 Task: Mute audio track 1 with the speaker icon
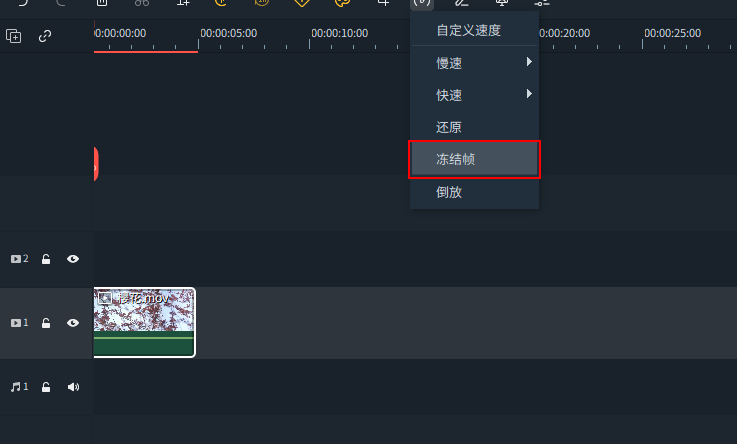click(73, 387)
